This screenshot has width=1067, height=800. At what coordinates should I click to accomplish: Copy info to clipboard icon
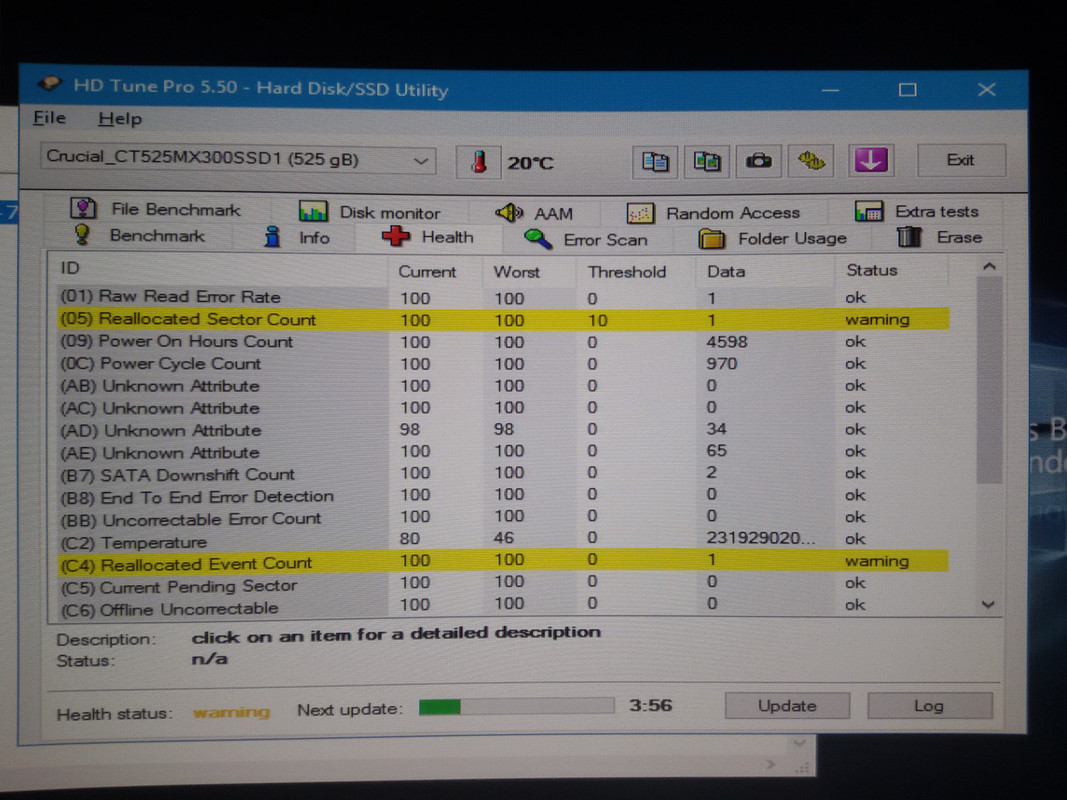tap(655, 162)
